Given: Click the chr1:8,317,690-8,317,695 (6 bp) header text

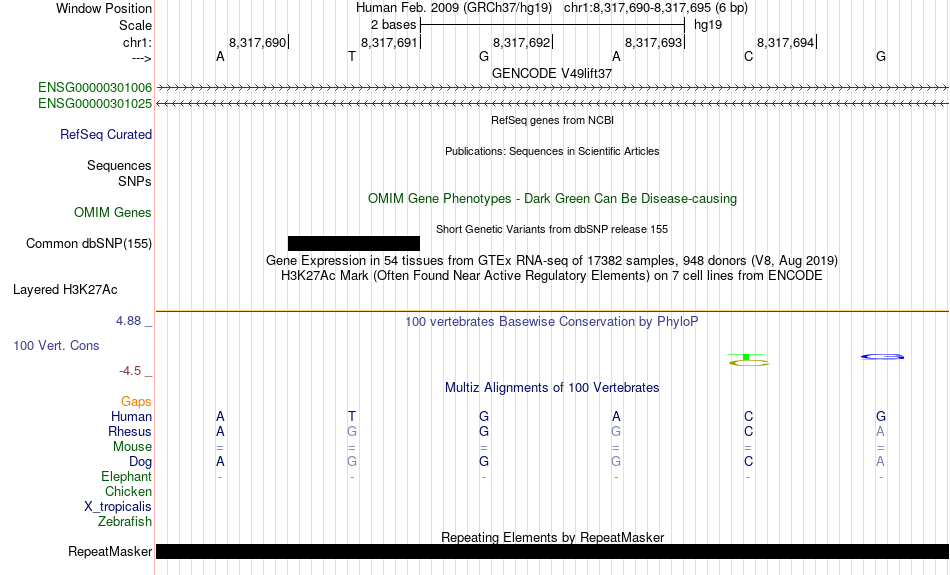Looking at the screenshot, I should click(x=656, y=8).
